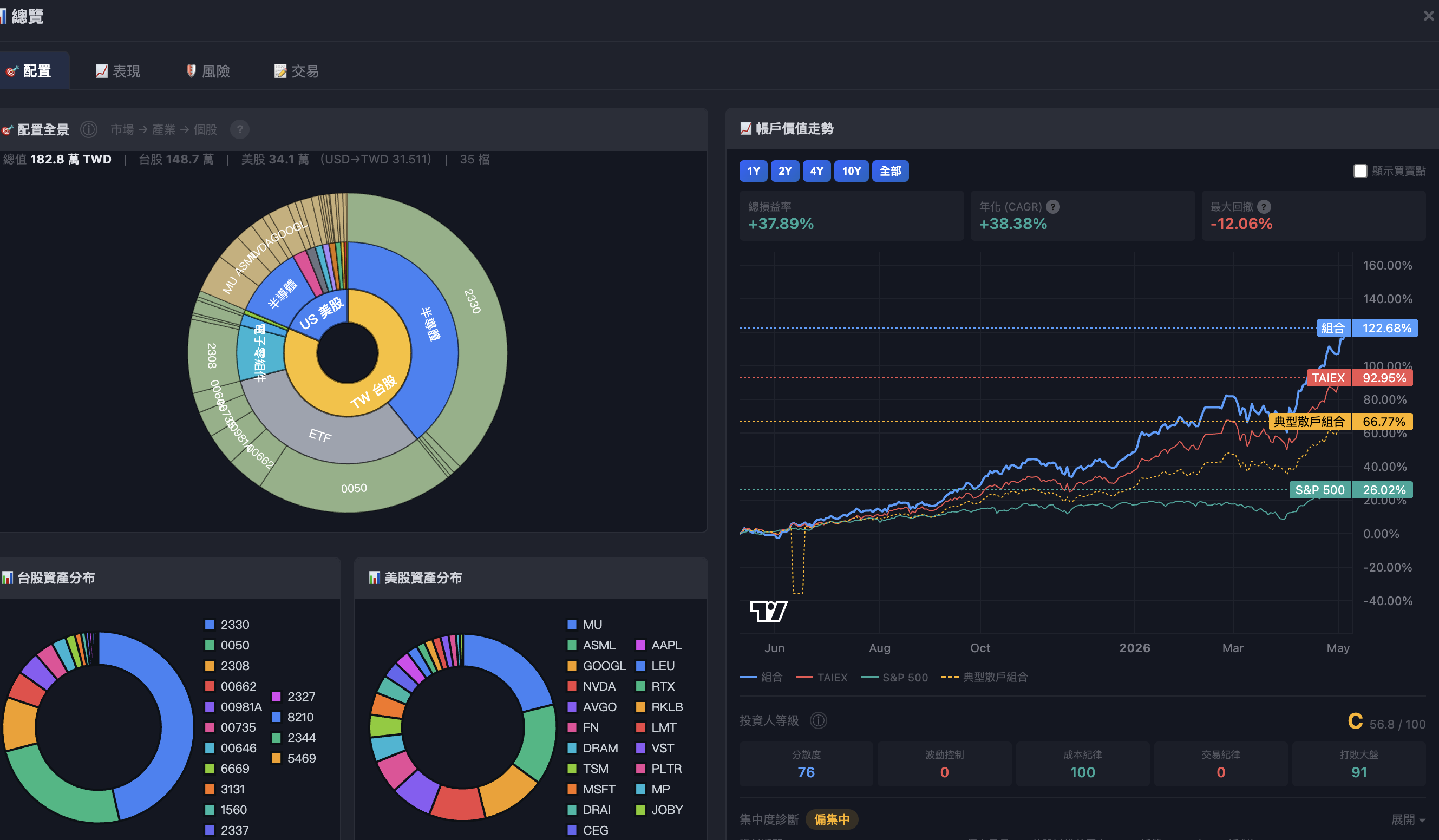Set chart range to 全部
This screenshot has width=1439, height=840.
[890, 170]
